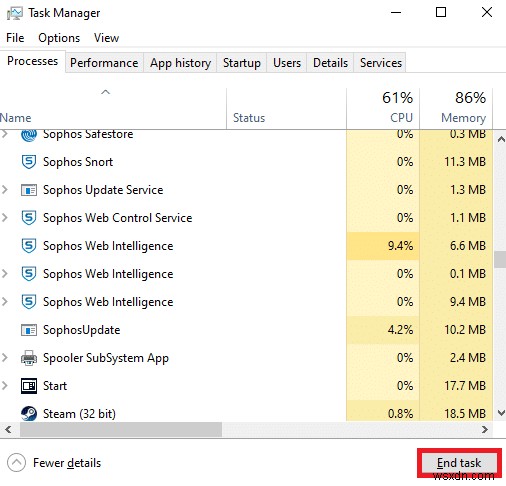
Task: Click the Steam (32 bit) logo icon
Action: (x=29, y=414)
